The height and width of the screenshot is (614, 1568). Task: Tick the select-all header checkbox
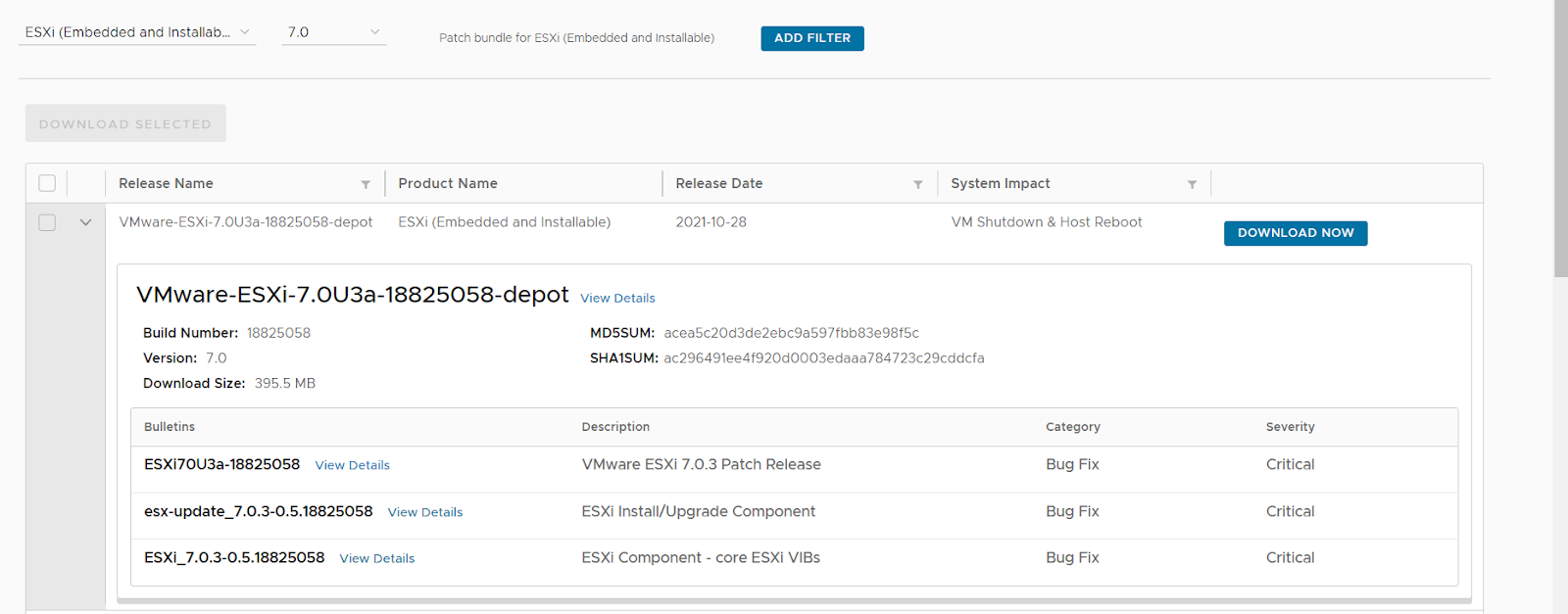pyautogui.click(x=47, y=183)
